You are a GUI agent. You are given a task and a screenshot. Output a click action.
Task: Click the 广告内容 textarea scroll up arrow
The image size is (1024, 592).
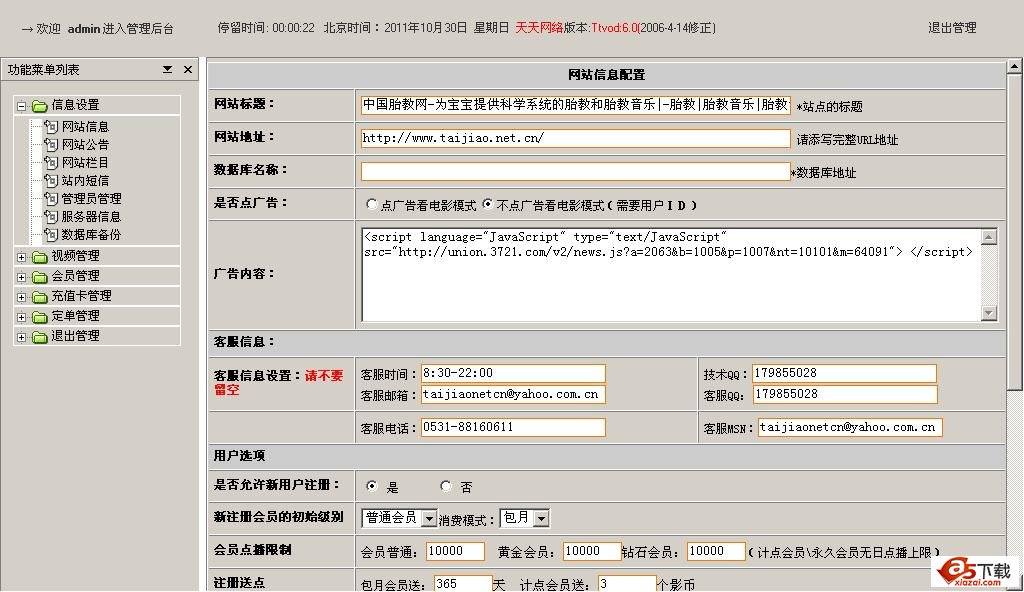click(989, 237)
